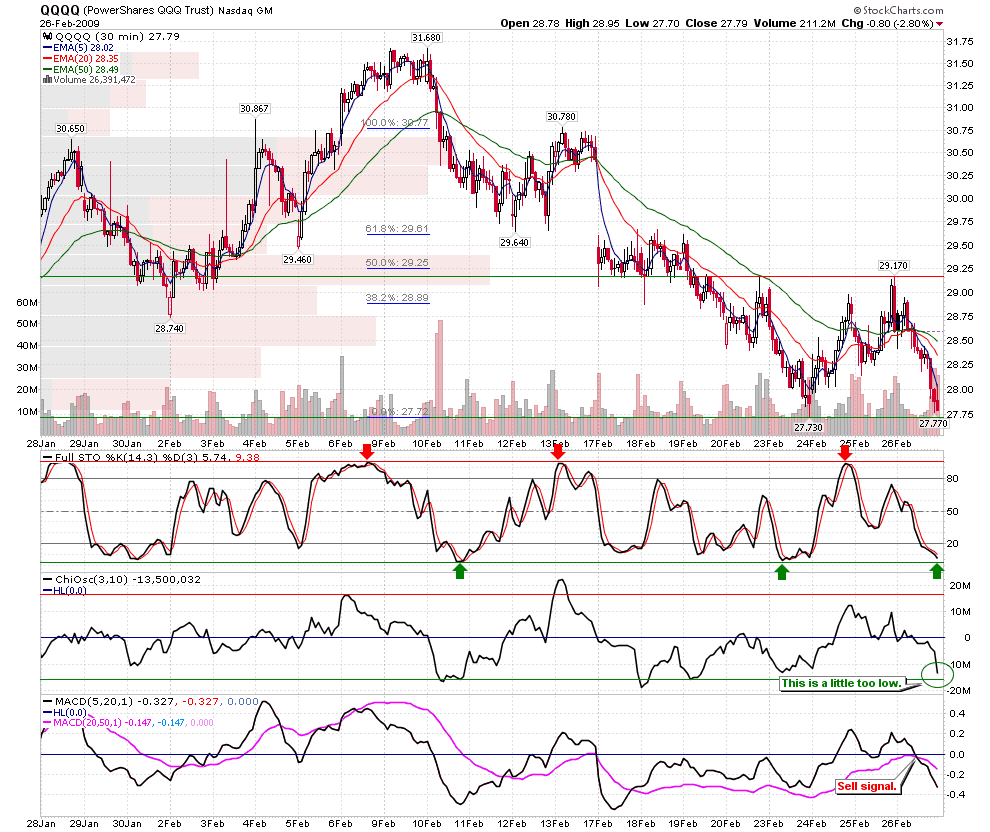Viewport: 990px width, 832px height.
Task: Click the volume bars icon before Volume 26,391,472
Action: click(47, 80)
